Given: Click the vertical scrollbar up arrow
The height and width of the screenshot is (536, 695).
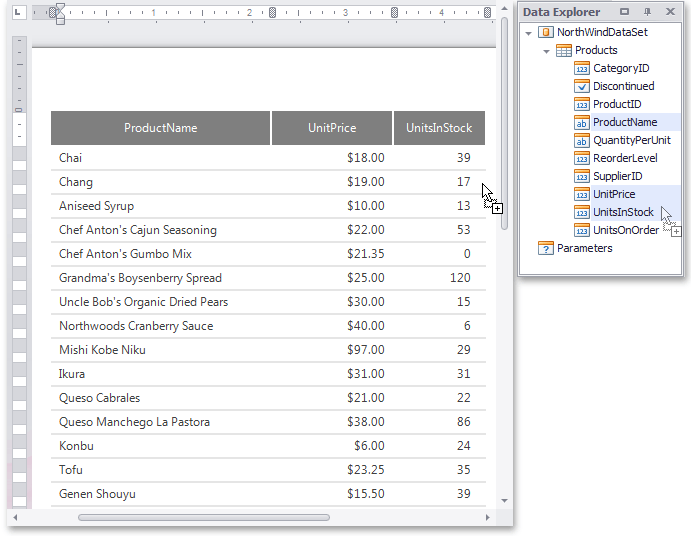Looking at the screenshot, I should pos(504,8).
